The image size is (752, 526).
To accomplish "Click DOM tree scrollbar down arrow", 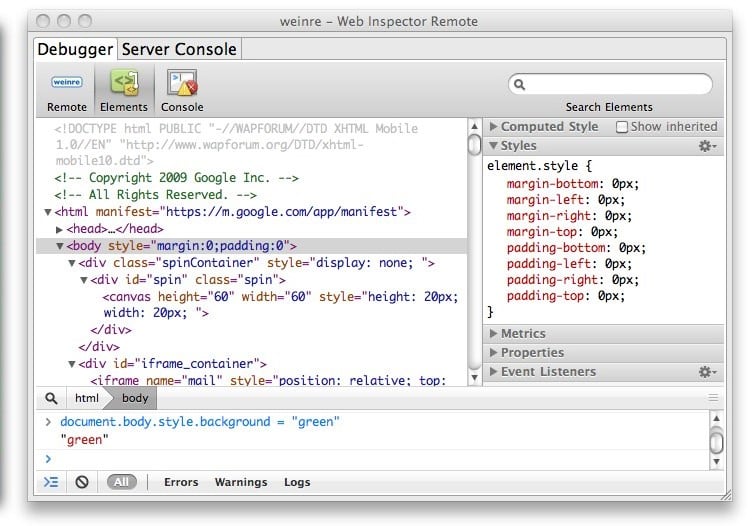I will [474, 378].
